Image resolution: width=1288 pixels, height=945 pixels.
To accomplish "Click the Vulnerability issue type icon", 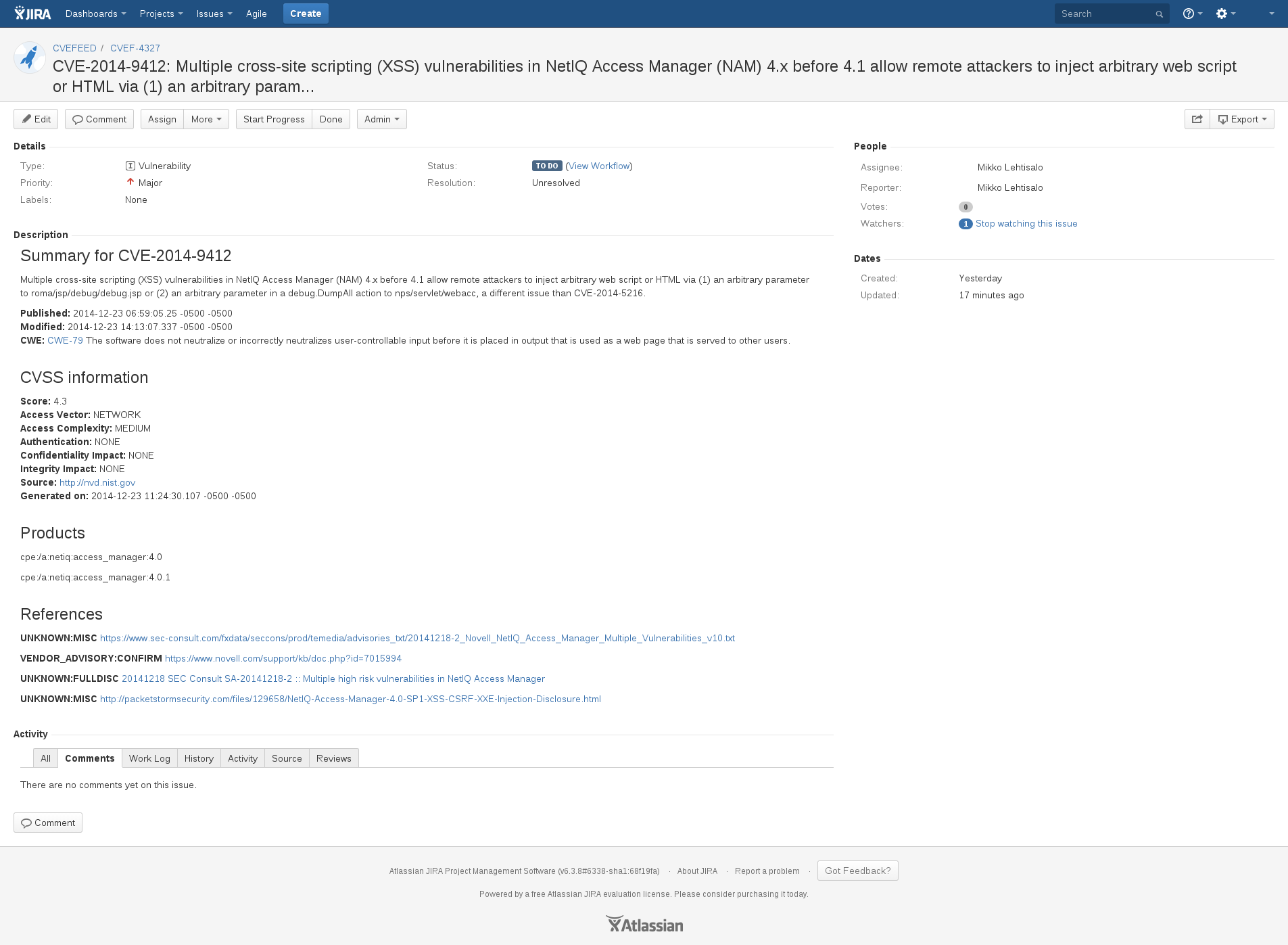I will point(130,166).
